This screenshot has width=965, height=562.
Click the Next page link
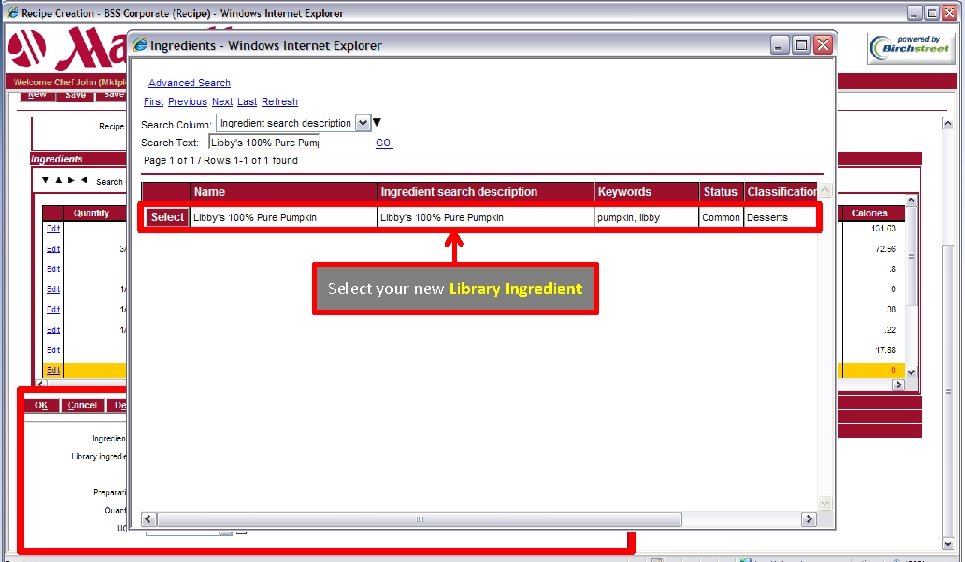(222, 102)
